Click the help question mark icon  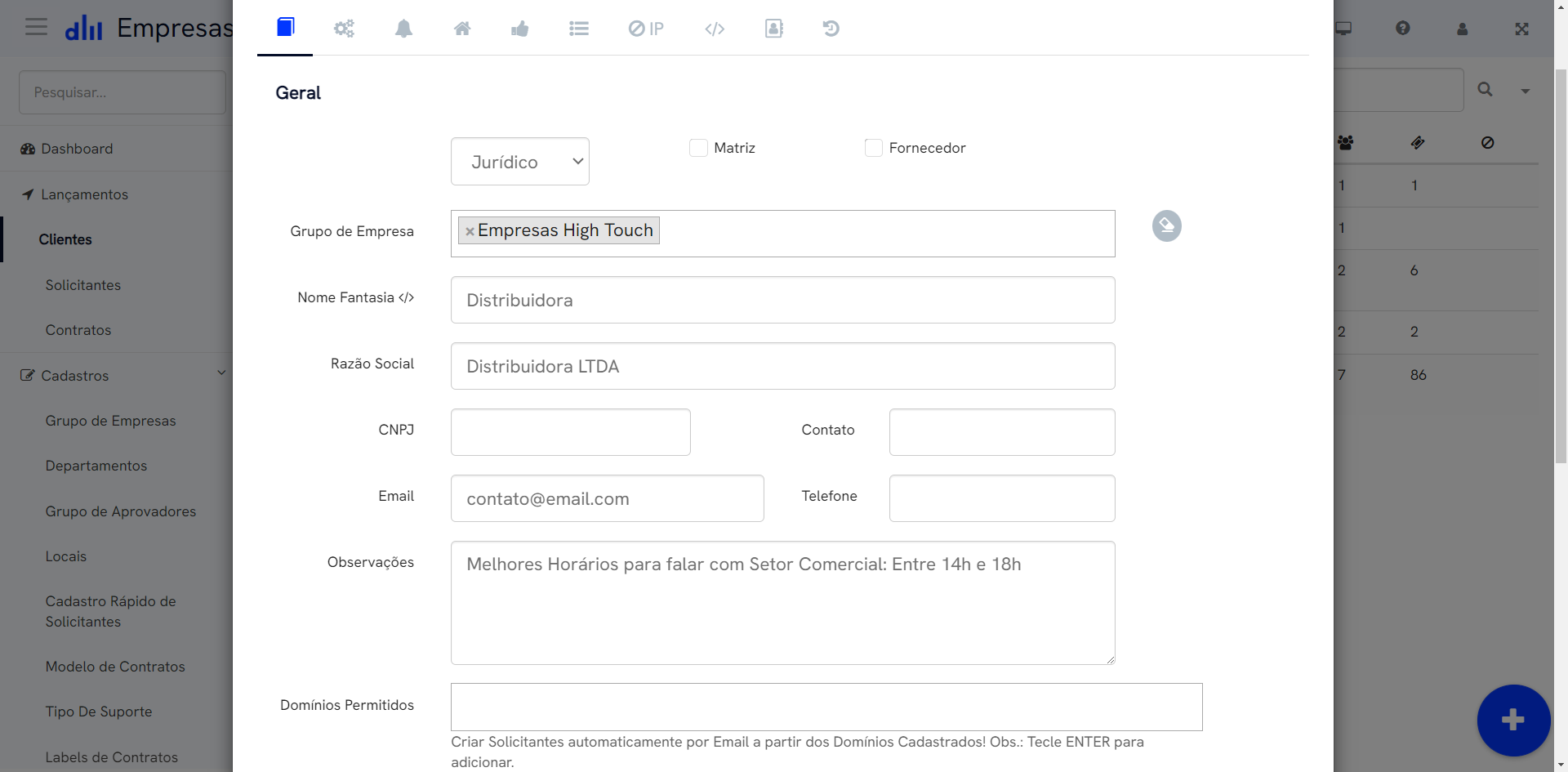[1403, 29]
